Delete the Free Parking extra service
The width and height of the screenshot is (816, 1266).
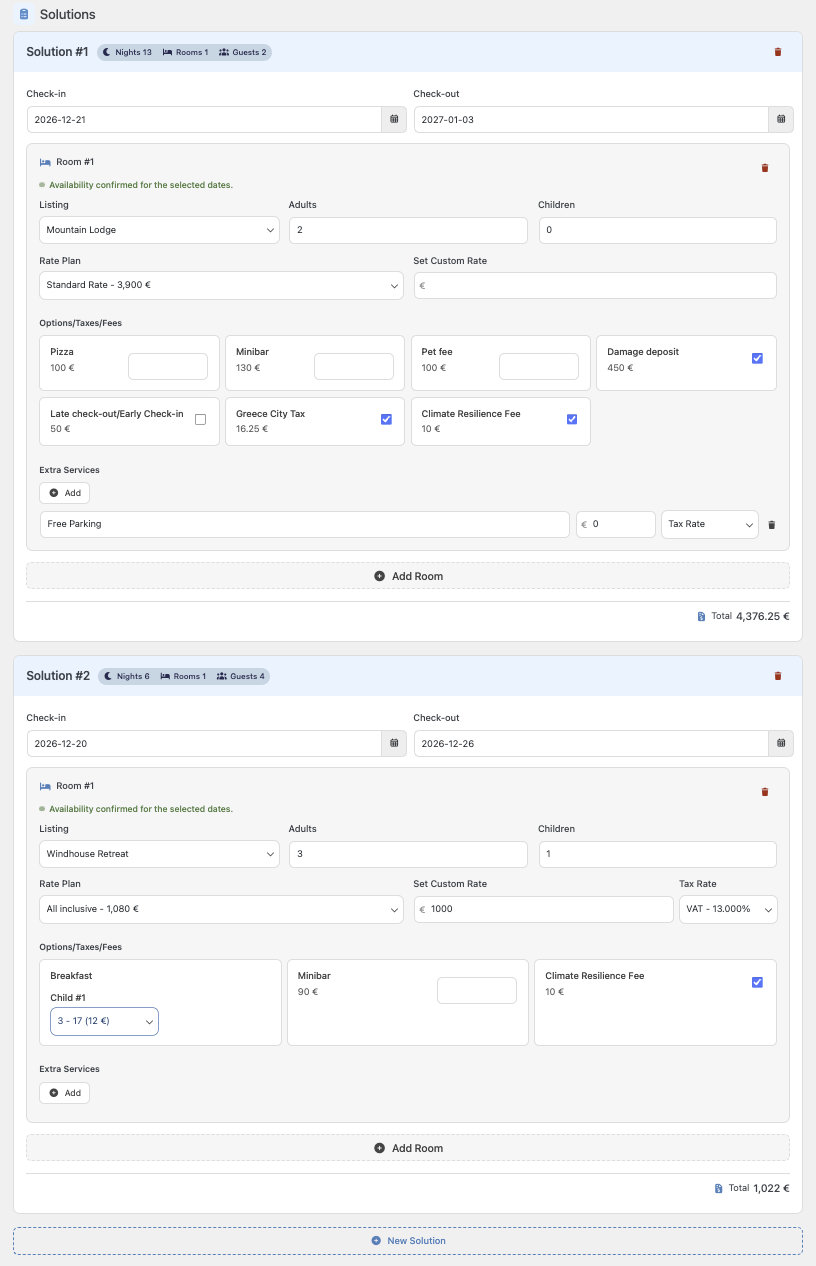click(x=771, y=524)
